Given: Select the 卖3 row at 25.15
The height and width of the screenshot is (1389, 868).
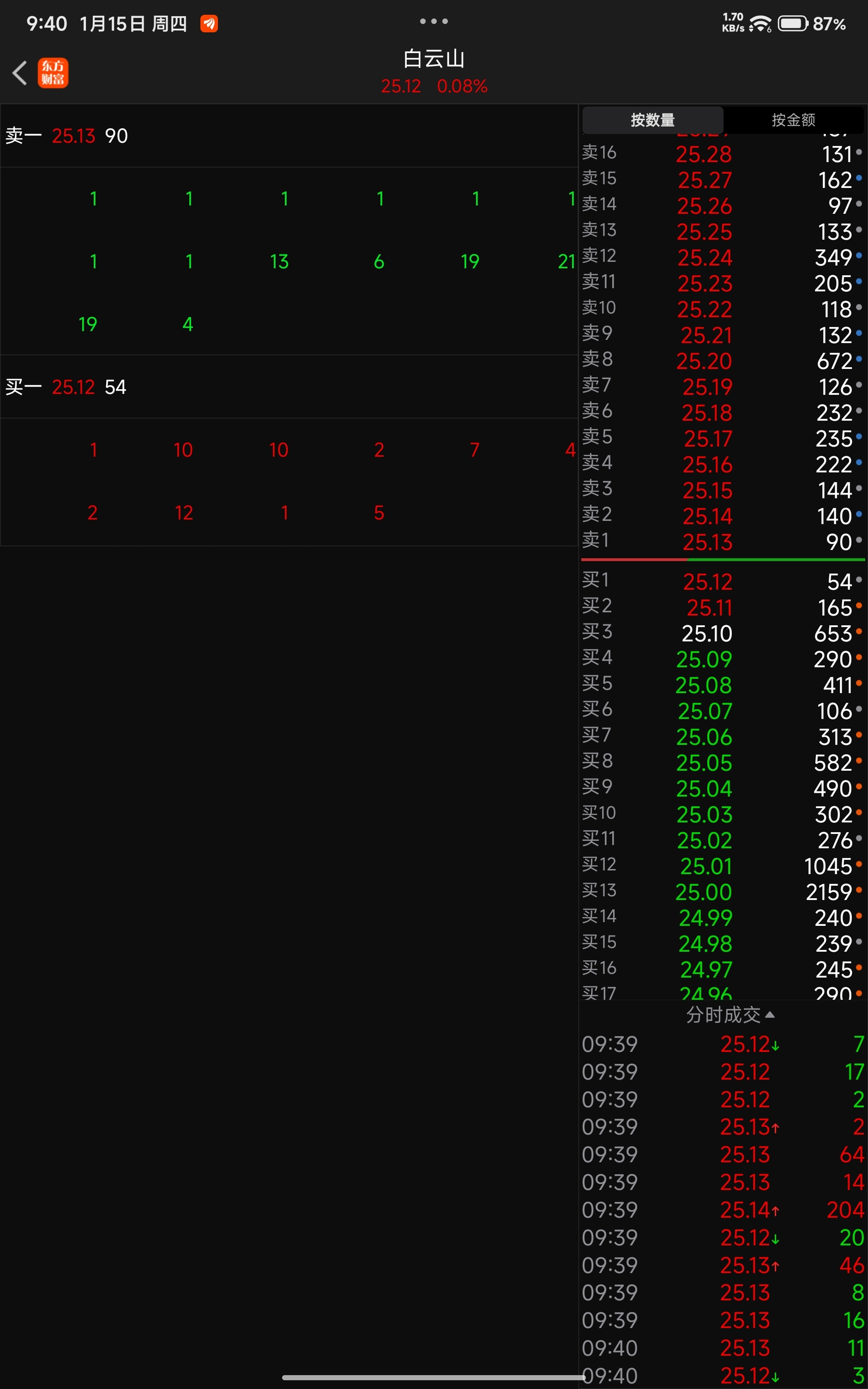Looking at the screenshot, I should [x=723, y=489].
